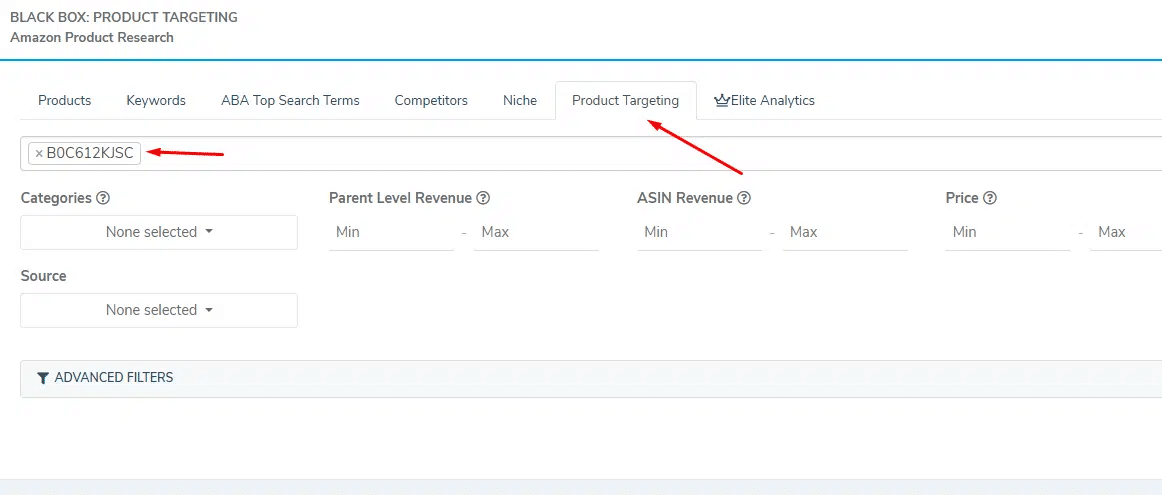The height and width of the screenshot is (495, 1162).
Task: Open the Categories dropdown
Action: tap(159, 232)
